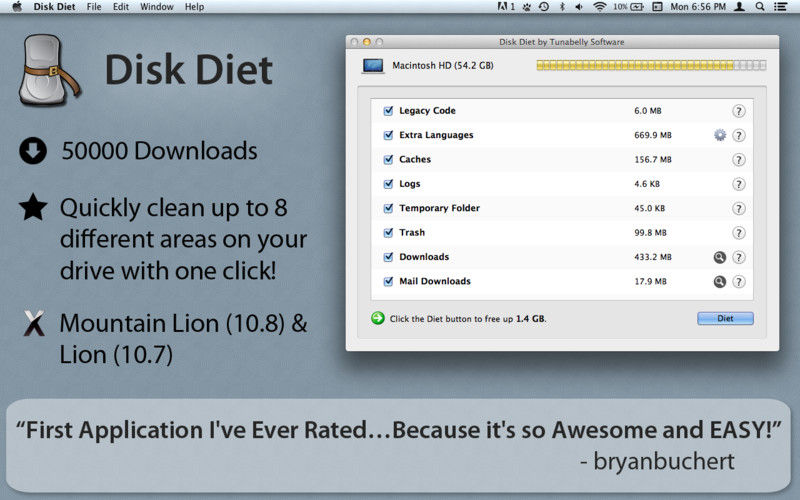The width and height of the screenshot is (800, 500).
Task: Select the 433.2 MB size value
Action: [x=653, y=257]
